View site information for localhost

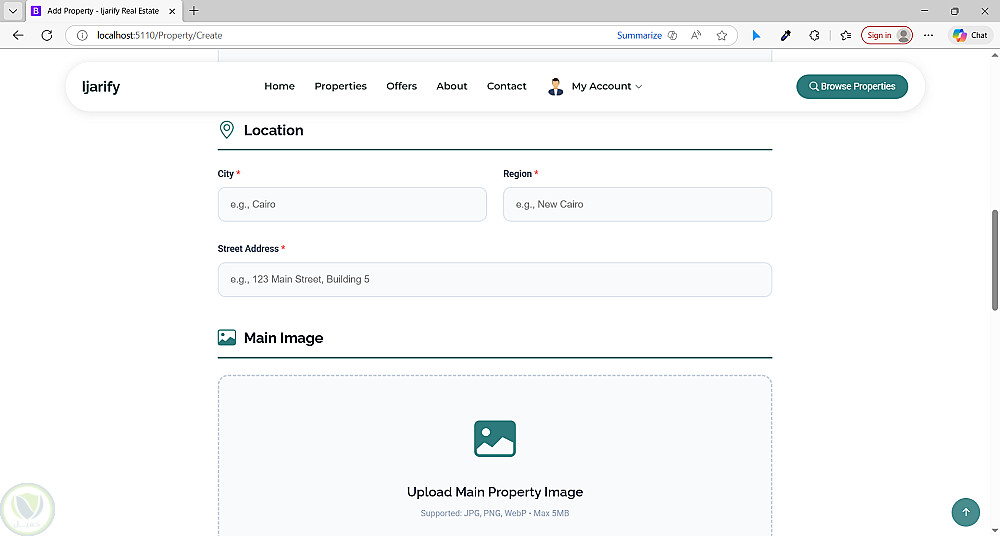[83, 35]
